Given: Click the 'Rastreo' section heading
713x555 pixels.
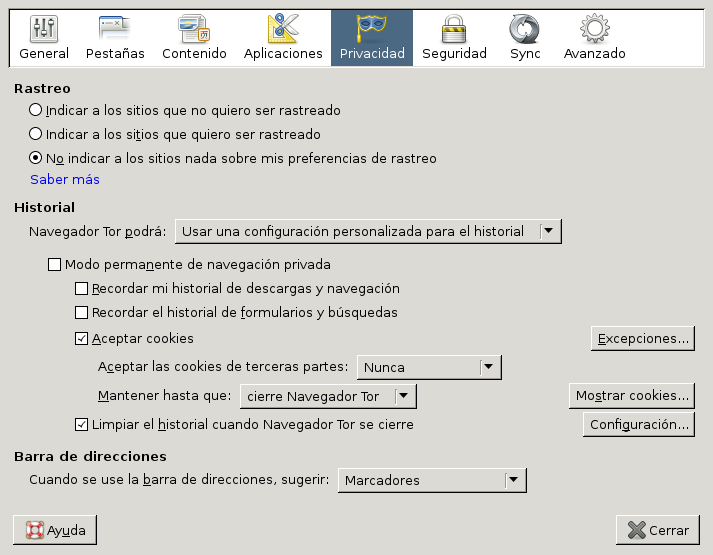Looking at the screenshot, I should pyautogui.click(x=42, y=88).
